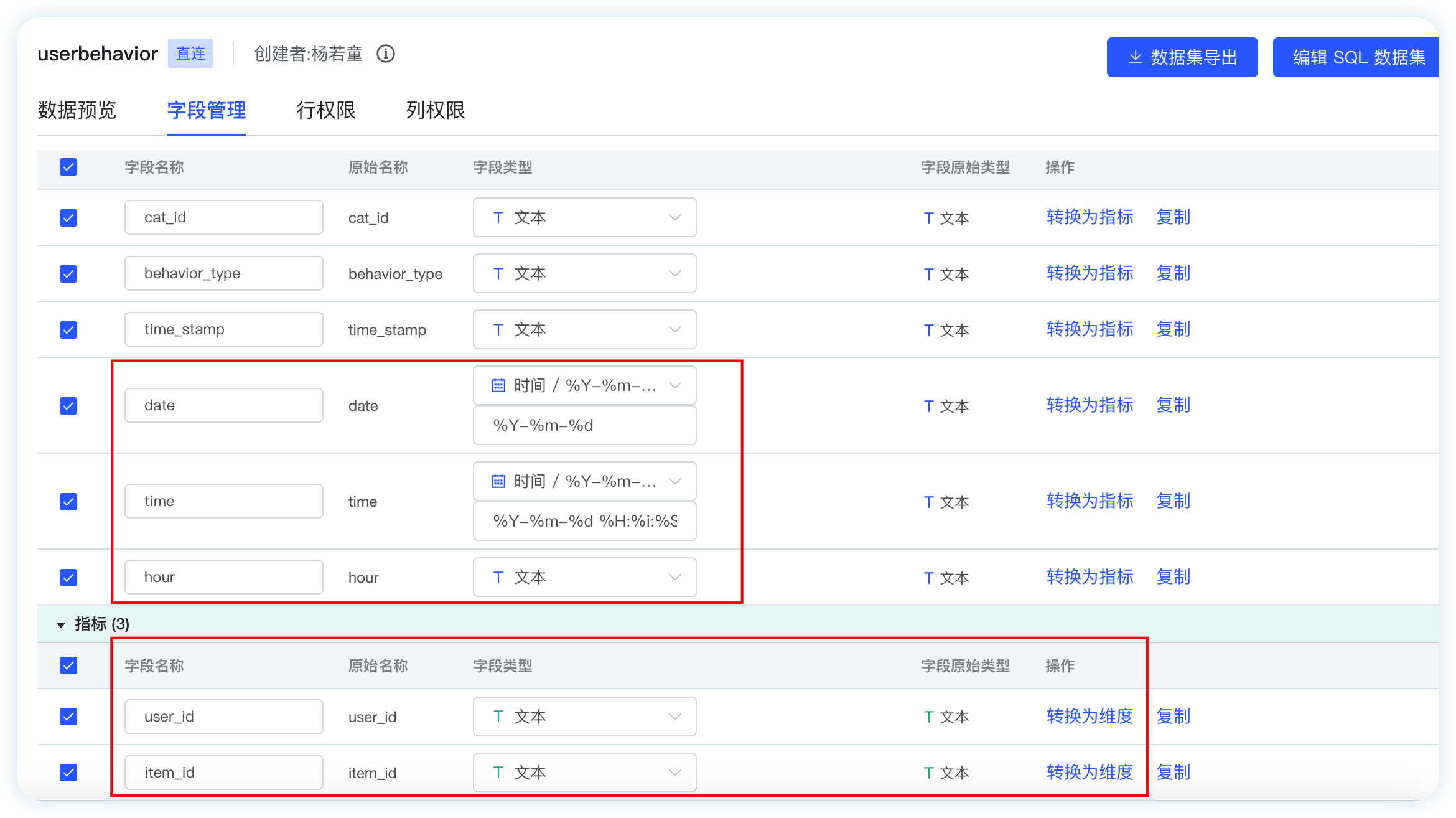
Task: Select the 字段管理 tab
Action: coord(207,110)
